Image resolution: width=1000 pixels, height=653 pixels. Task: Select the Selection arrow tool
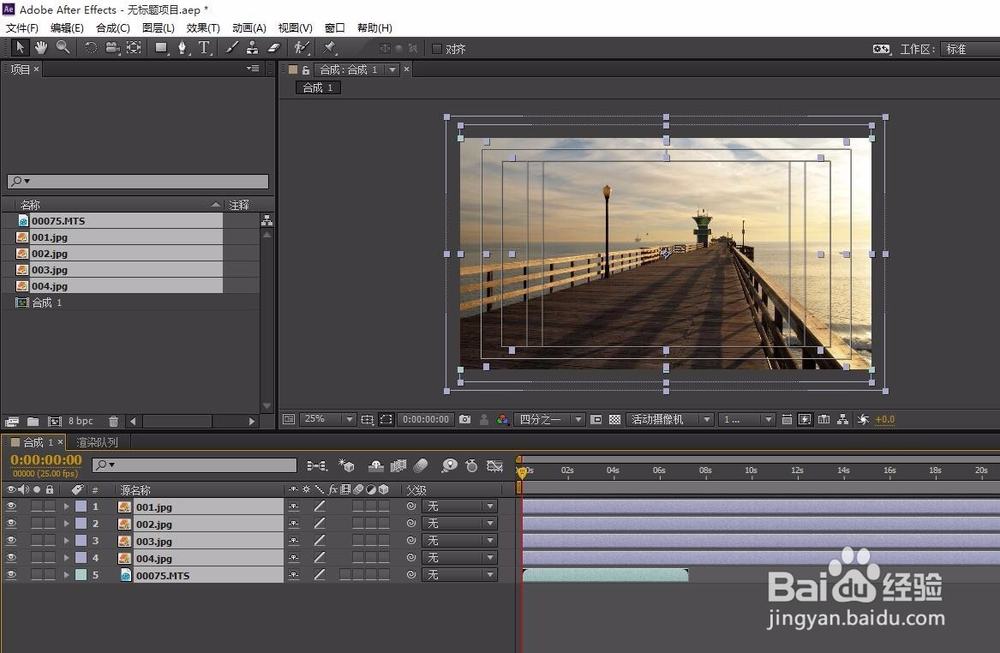click(x=20, y=48)
